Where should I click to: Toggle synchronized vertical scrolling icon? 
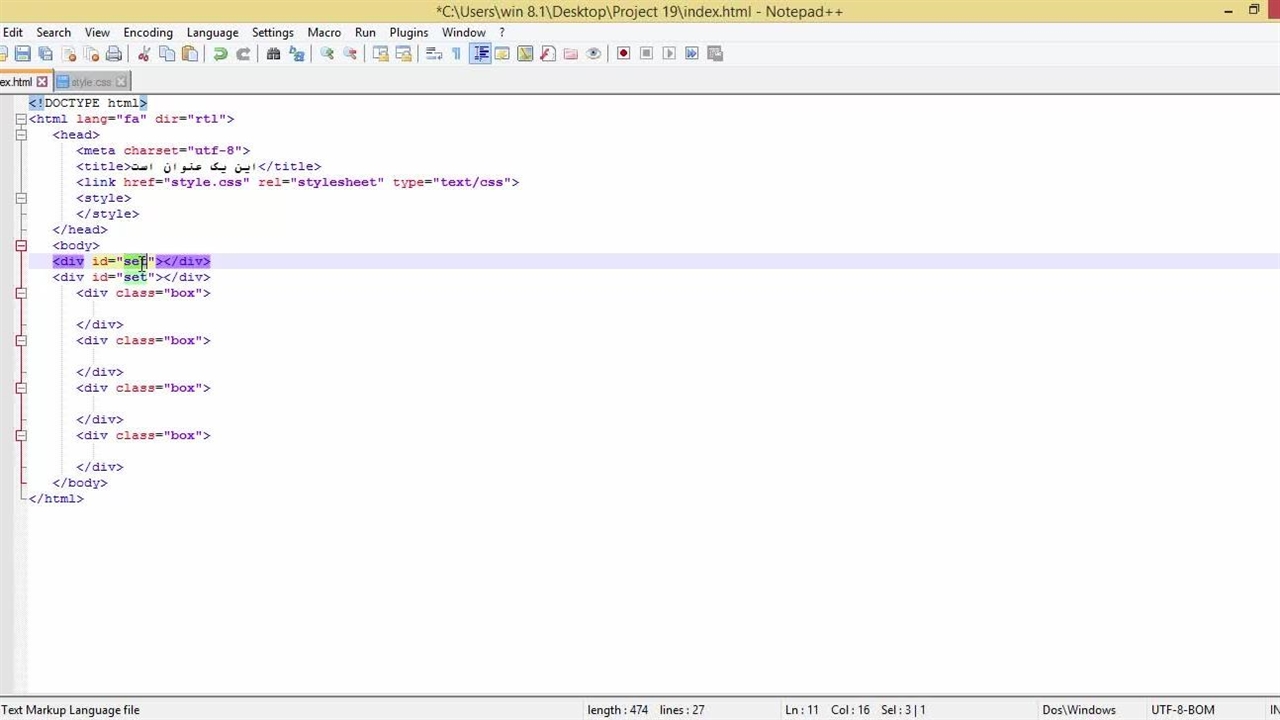(380, 54)
